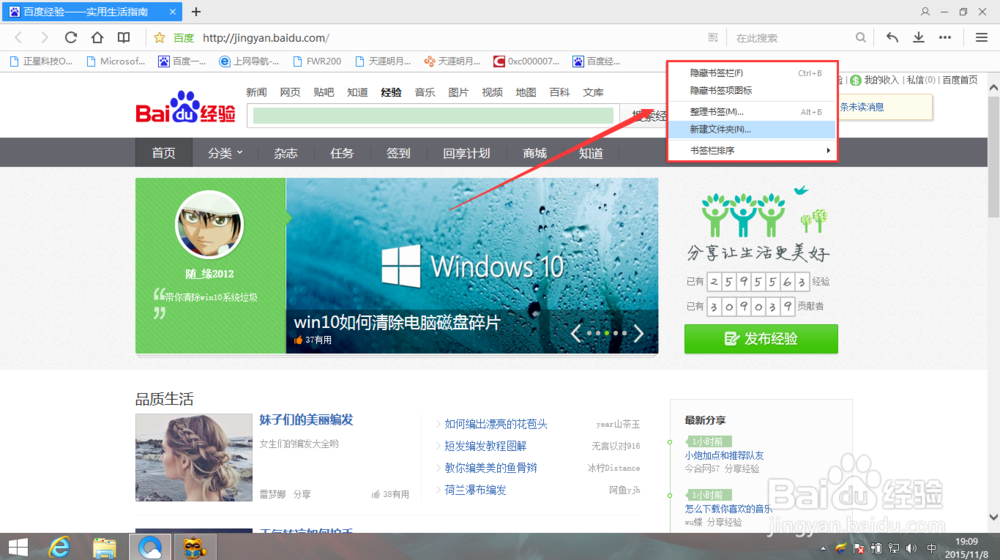The image size is (1000, 560).
Task: Open the 回享计划 navigation tab
Action: 466,153
